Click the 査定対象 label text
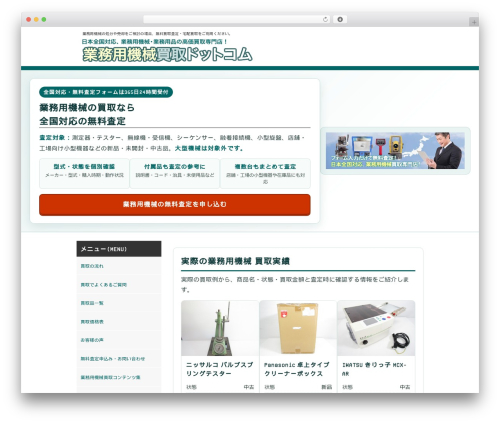The height and width of the screenshot is (423, 500). point(52,138)
